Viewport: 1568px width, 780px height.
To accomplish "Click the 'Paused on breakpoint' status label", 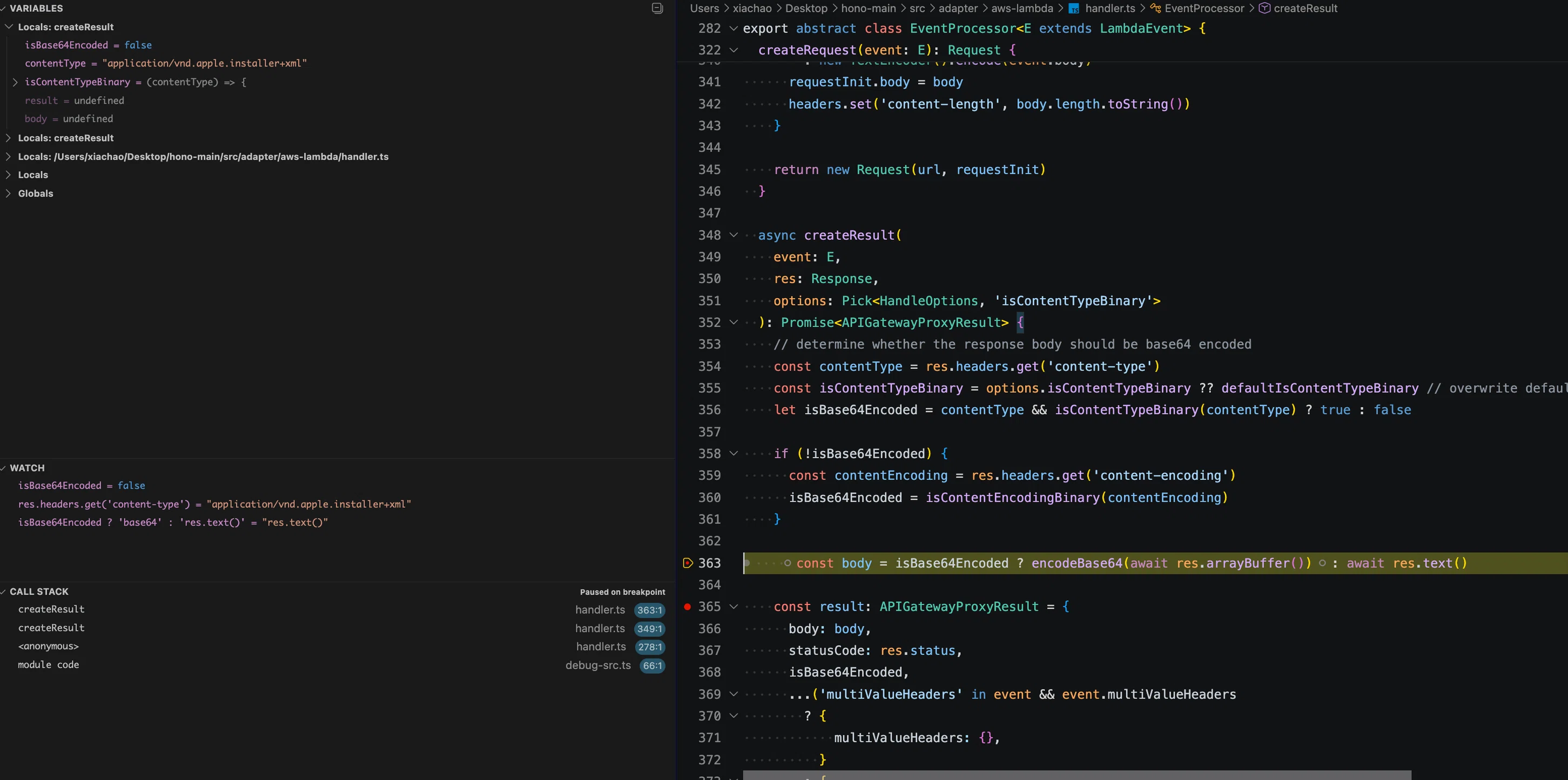I will 622,592.
